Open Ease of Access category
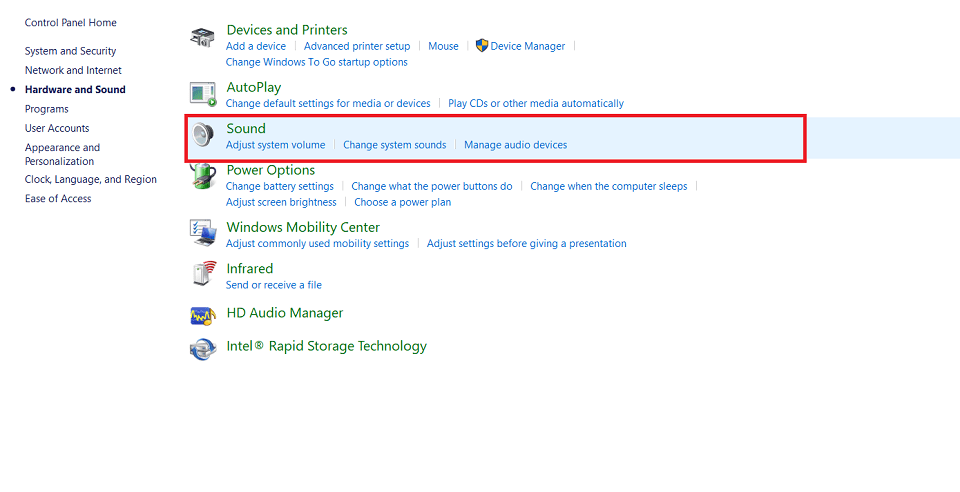This screenshot has height=492, width=960. pos(58,198)
